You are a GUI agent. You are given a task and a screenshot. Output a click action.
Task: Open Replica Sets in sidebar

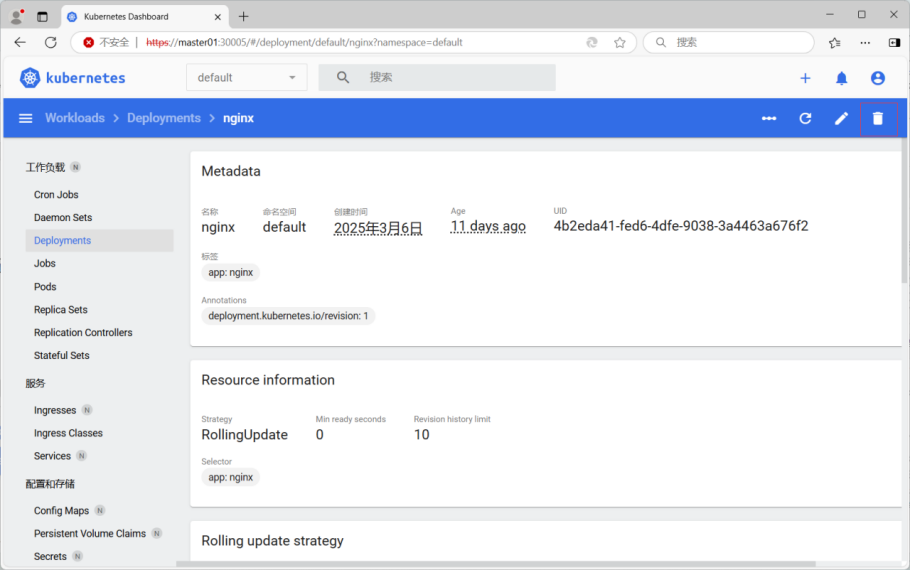click(60, 310)
